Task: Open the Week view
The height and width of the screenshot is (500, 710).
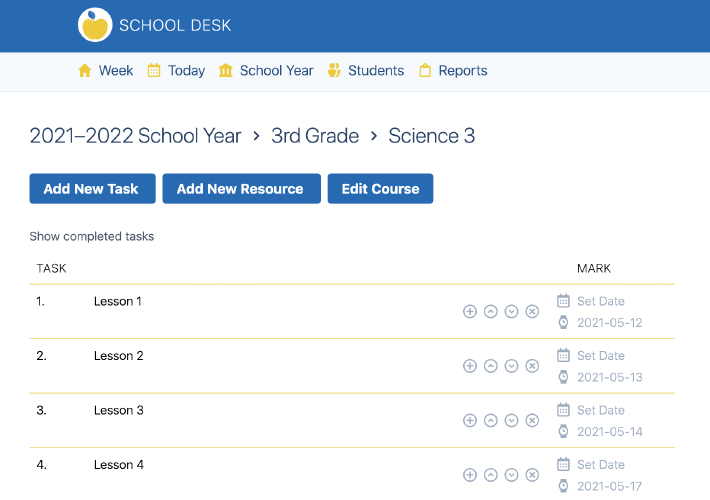Action: click(x=116, y=71)
